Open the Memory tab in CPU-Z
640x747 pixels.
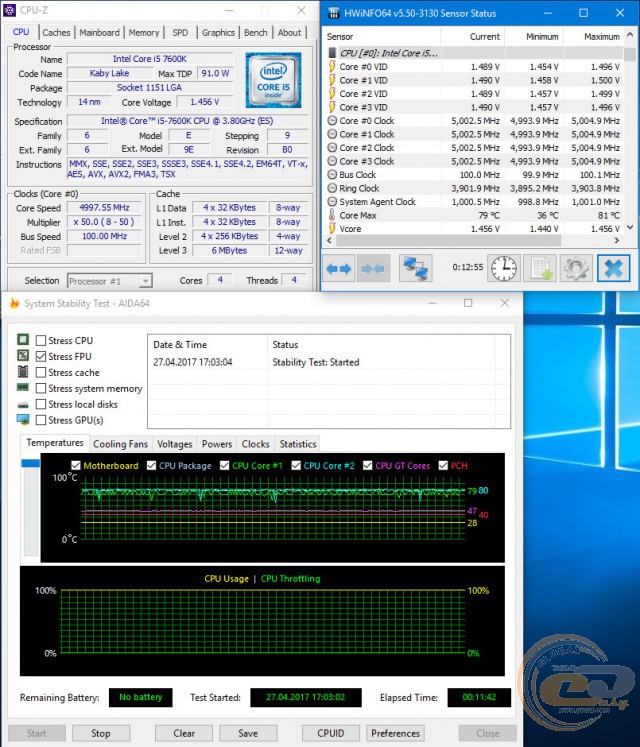[144, 32]
